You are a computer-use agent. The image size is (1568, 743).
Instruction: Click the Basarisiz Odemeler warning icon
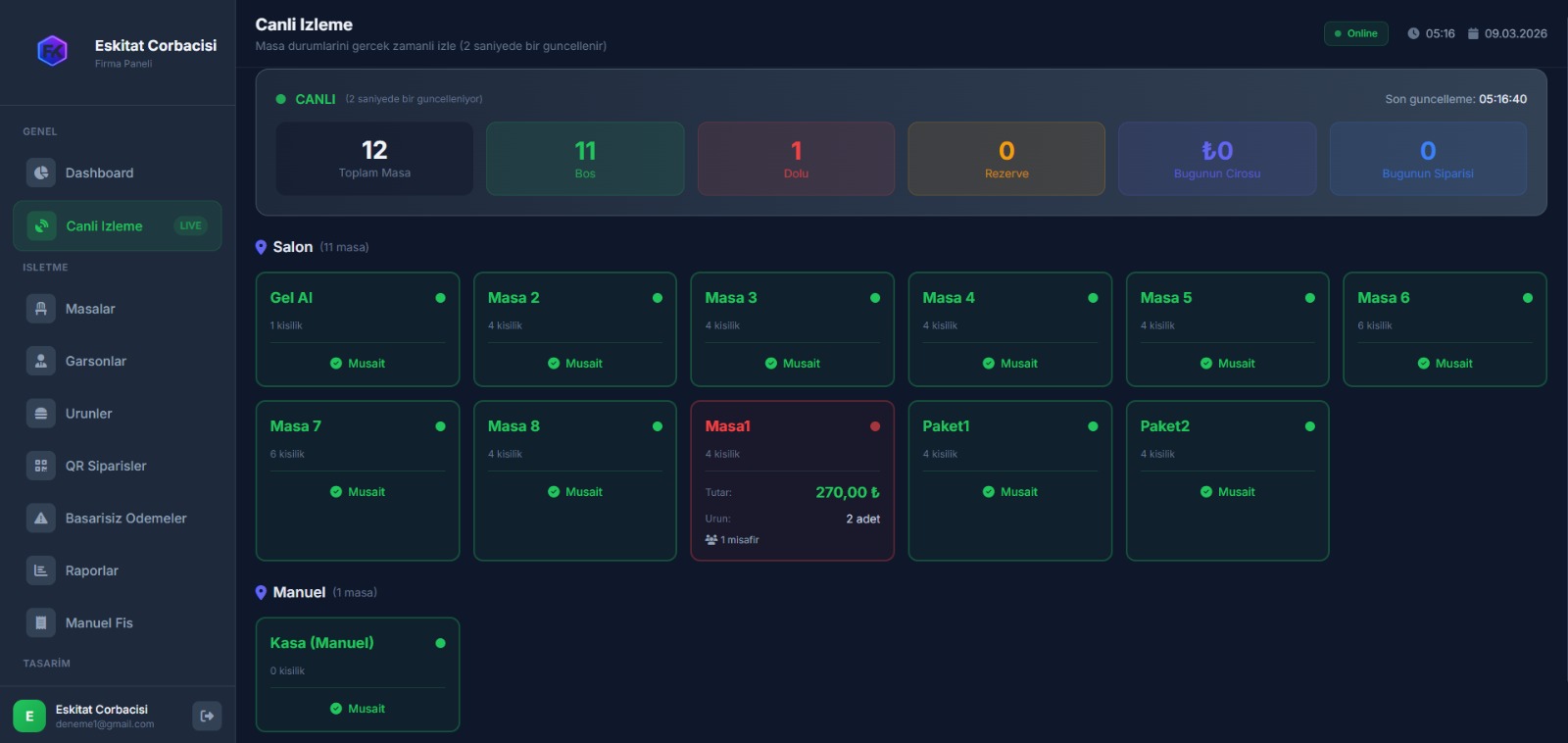coord(41,519)
